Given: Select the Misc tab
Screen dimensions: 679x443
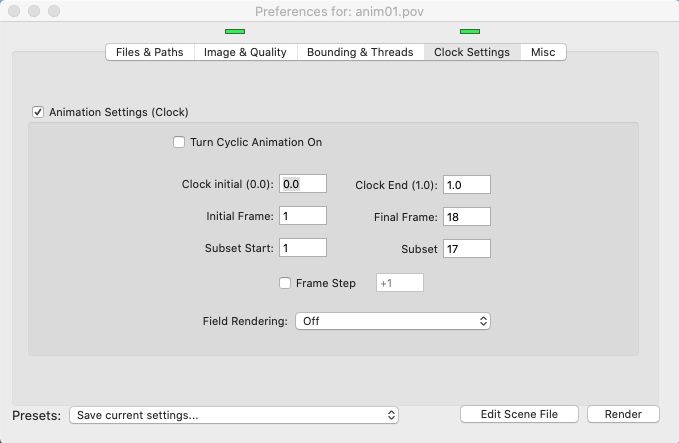Looking at the screenshot, I should pyautogui.click(x=543, y=52).
